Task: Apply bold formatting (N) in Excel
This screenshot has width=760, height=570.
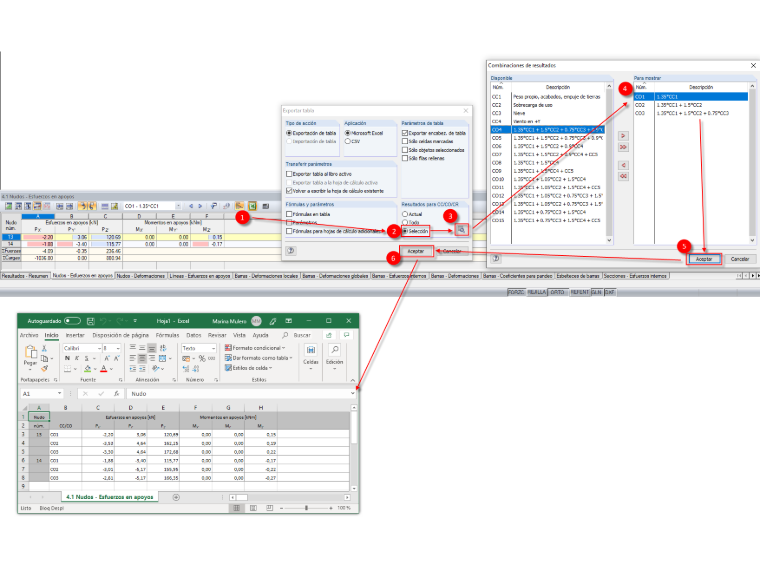Action: tap(67, 358)
